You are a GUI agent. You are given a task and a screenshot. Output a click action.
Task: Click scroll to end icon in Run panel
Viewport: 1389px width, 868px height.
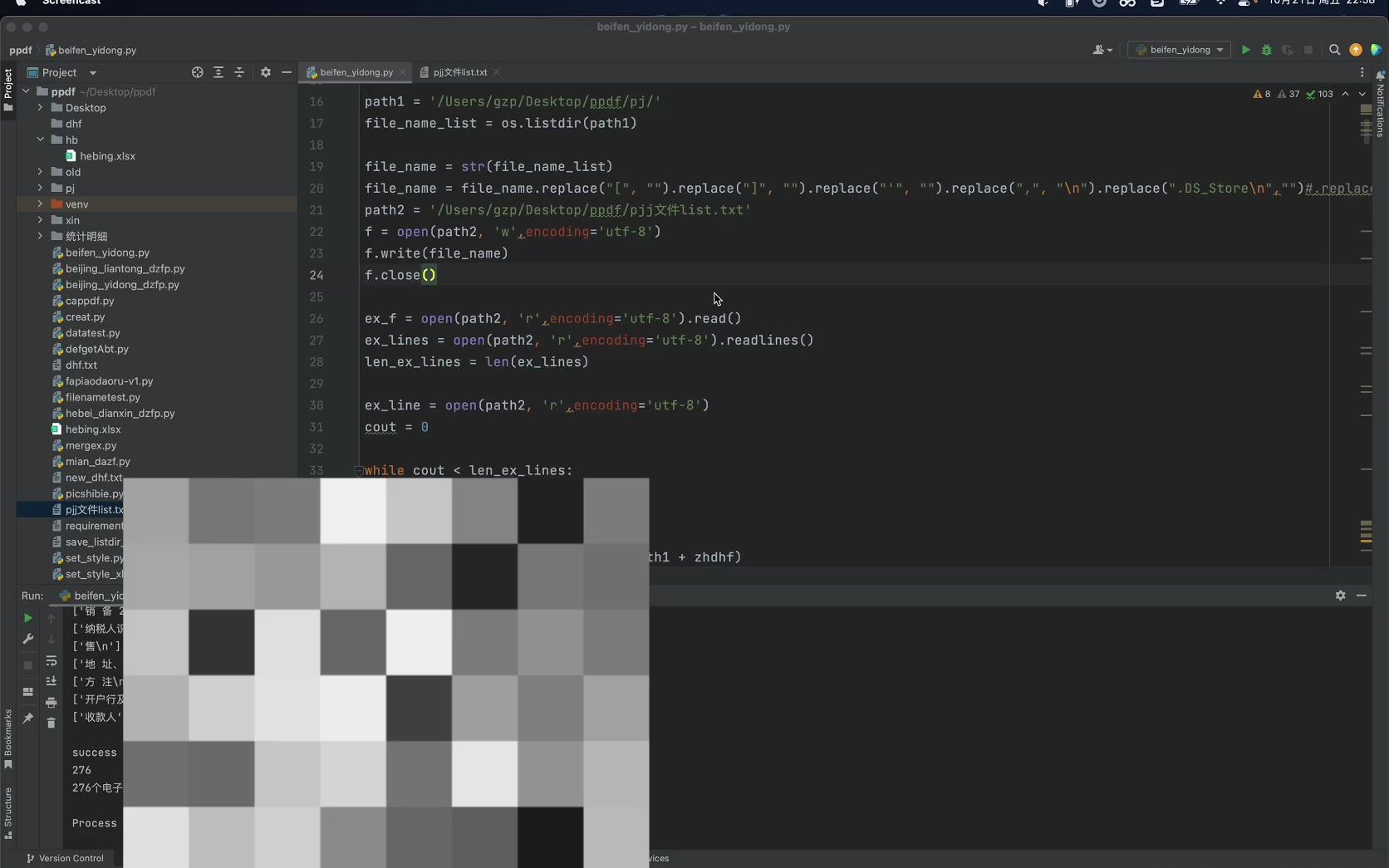tap(51, 681)
